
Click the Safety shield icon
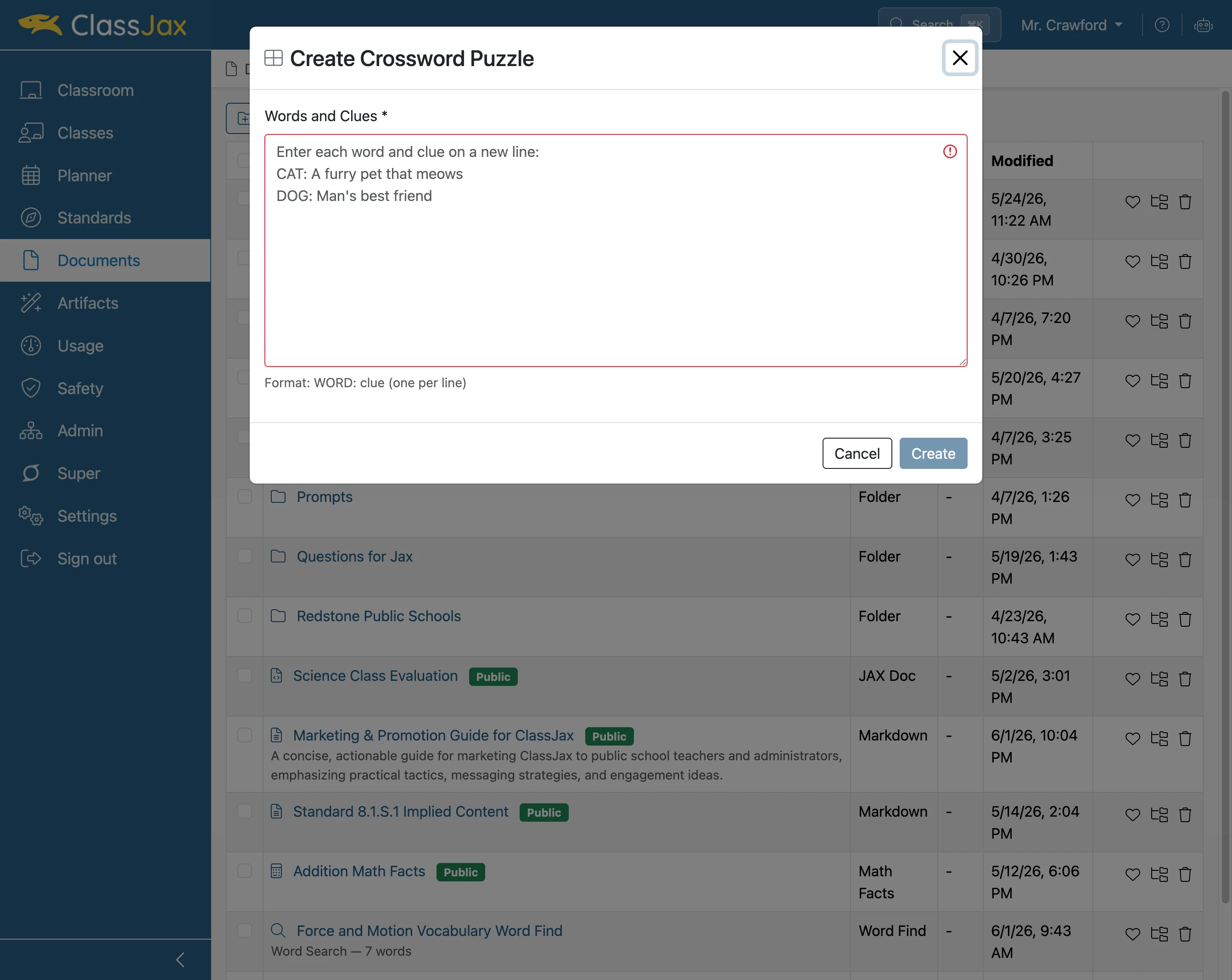coord(31,388)
